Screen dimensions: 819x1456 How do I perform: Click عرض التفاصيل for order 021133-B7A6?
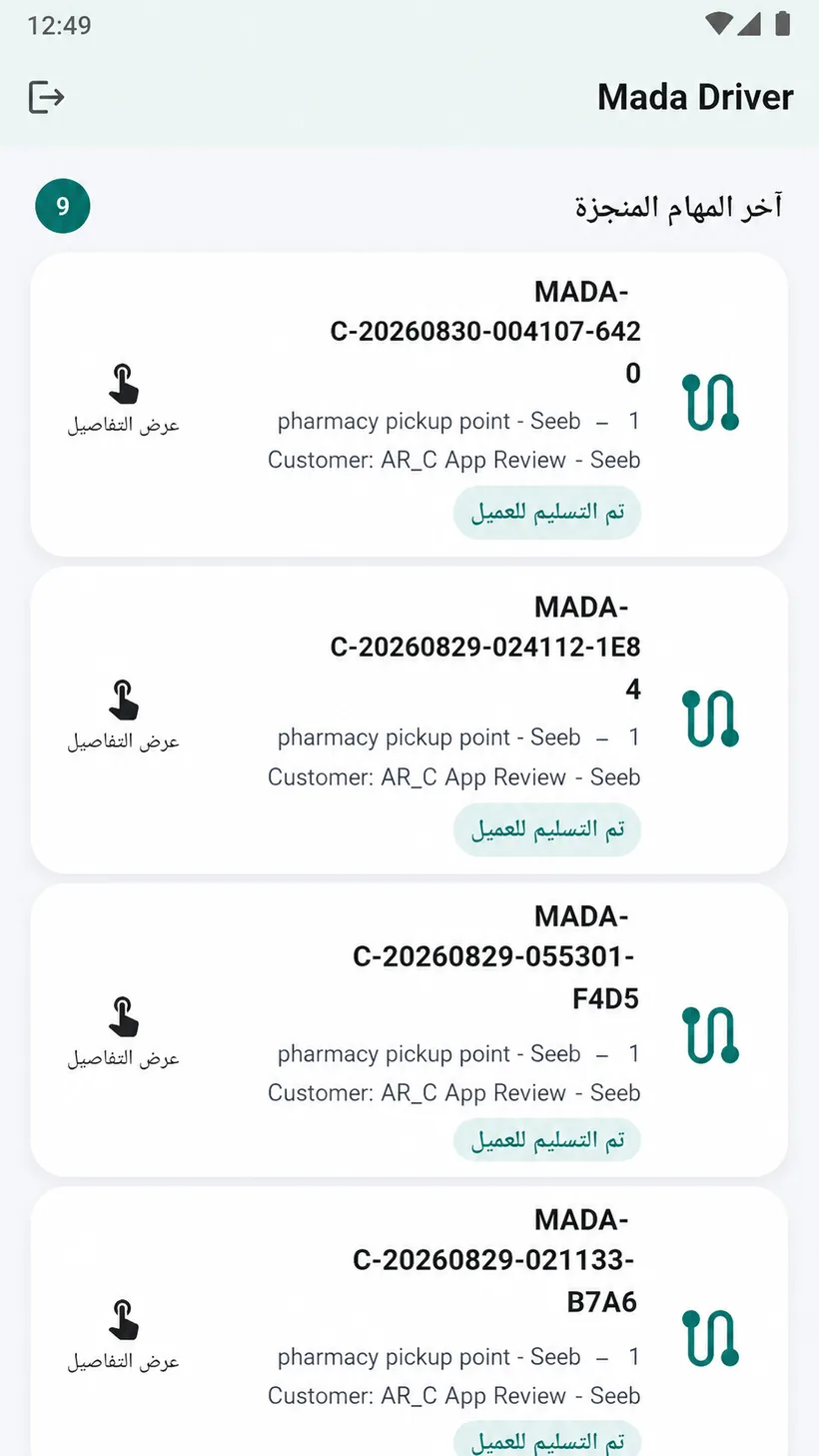coord(124,1361)
